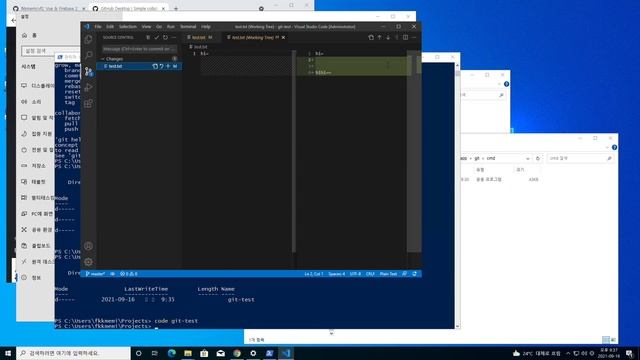Click refresh button in File Explorer address bar
This screenshot has width=640, height=360.
pyautogui.click(x=538, y=158)
